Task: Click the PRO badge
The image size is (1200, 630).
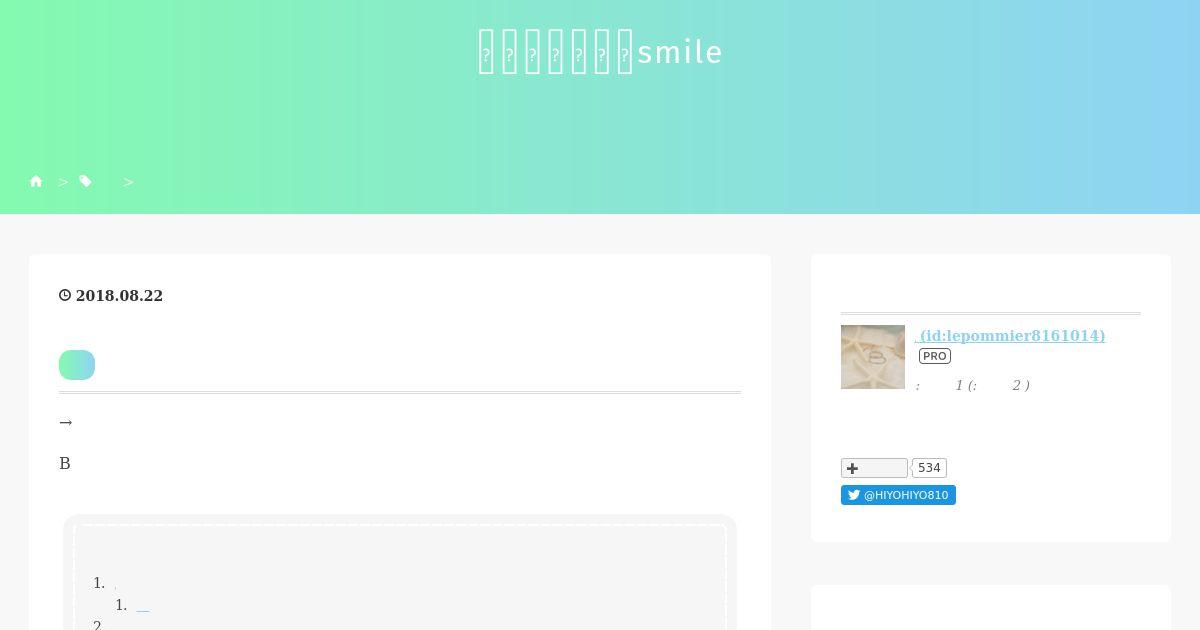Action: pos(935,356)
